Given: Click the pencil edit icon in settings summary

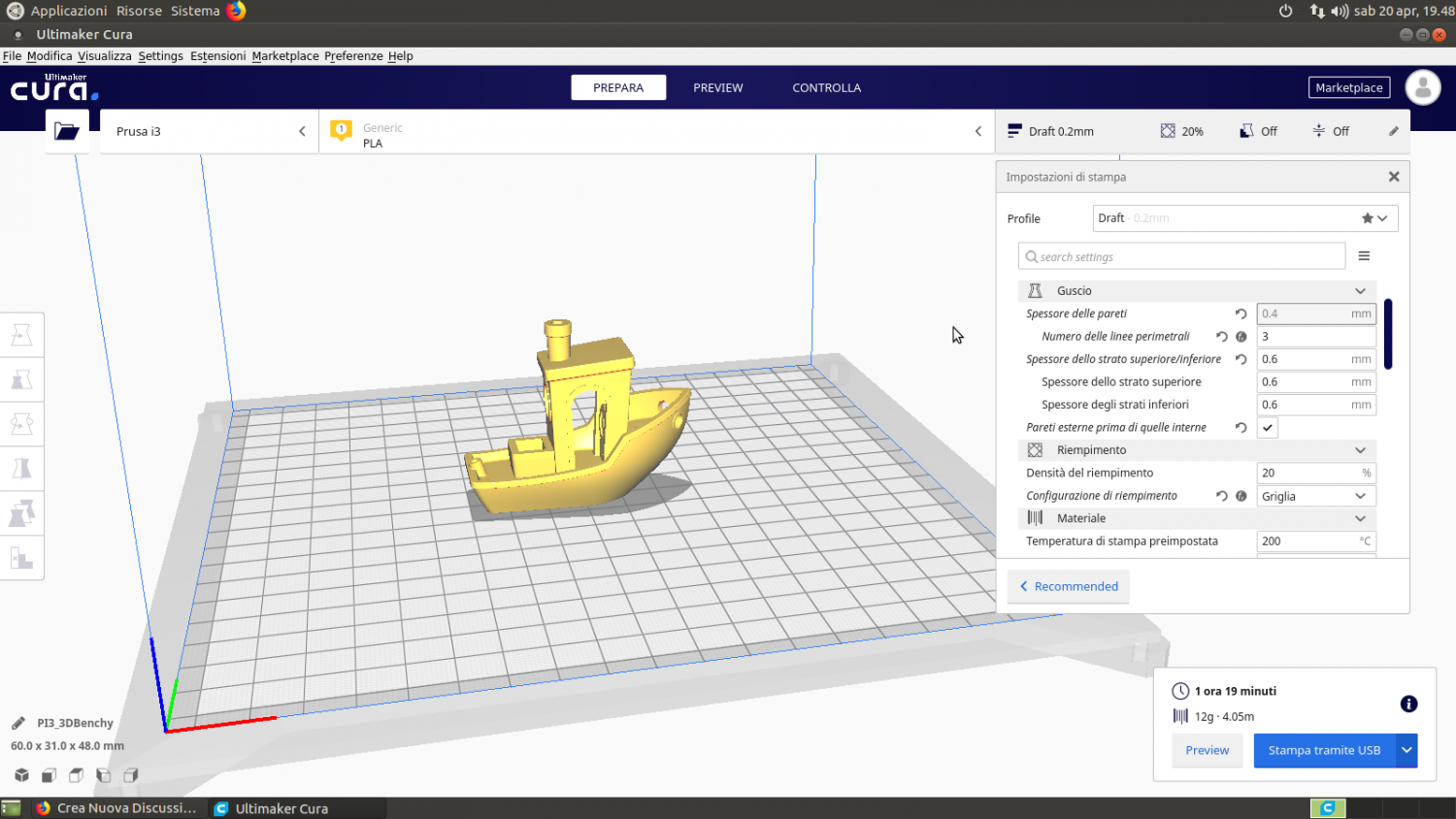Looking at the screenshot, I should (1394, 131).
